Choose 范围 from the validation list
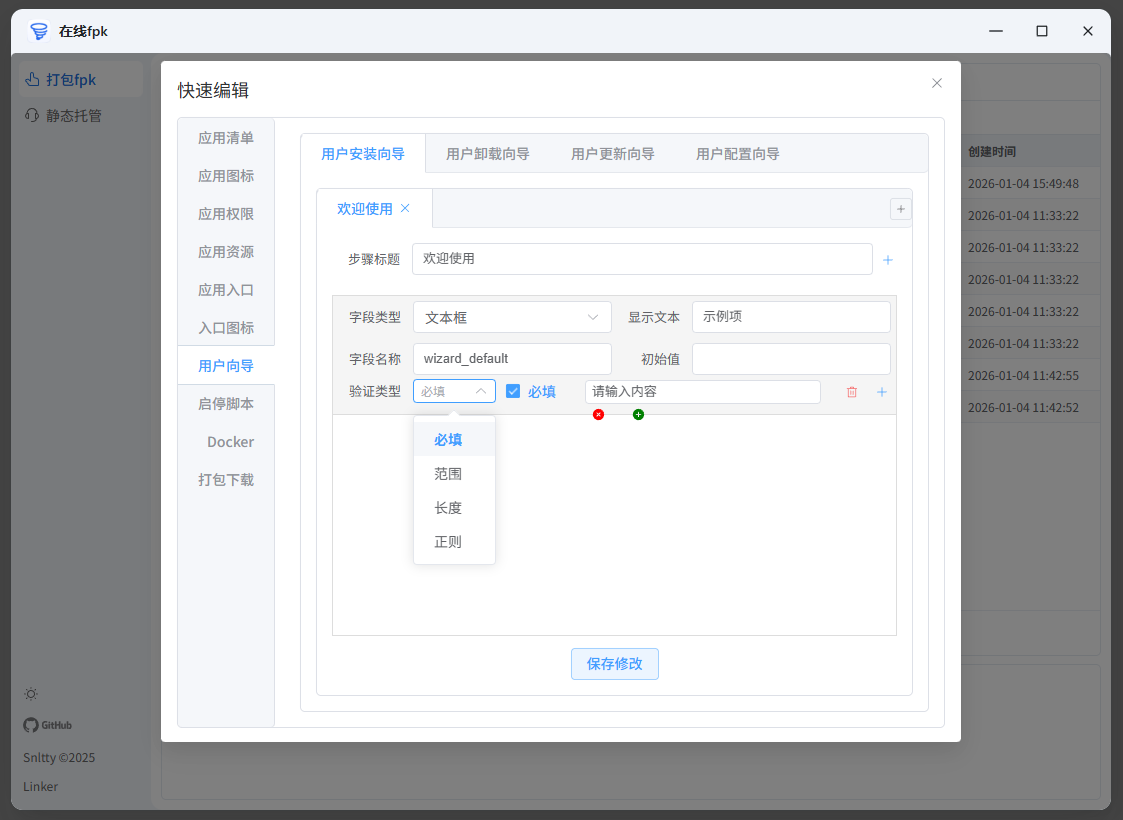Screen dimensions: 1123x820 coord(454,473)
